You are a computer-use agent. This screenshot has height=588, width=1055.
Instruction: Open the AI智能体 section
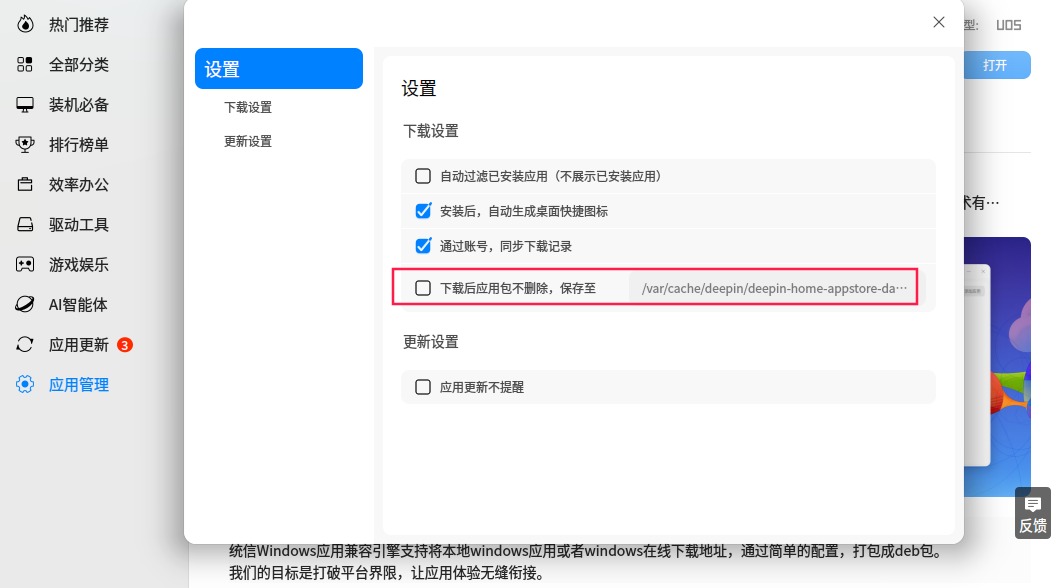coord(78,305)
